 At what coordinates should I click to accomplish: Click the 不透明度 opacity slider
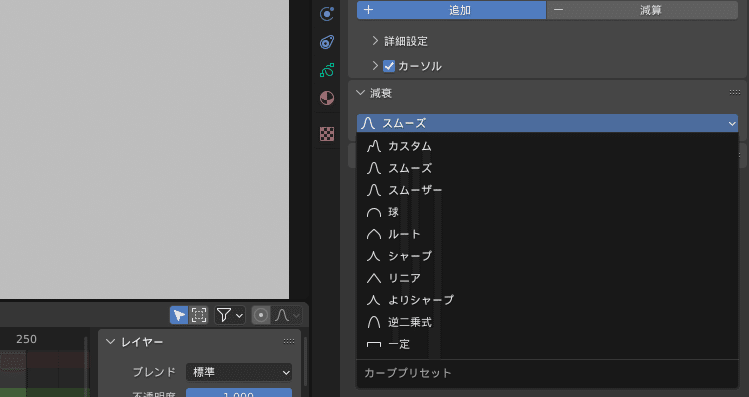(x=239, y=393)
